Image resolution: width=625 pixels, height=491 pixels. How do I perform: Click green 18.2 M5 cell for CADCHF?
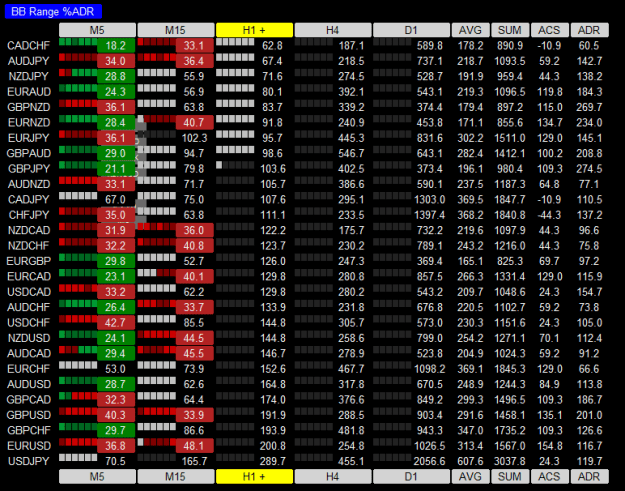coord(116,46)
